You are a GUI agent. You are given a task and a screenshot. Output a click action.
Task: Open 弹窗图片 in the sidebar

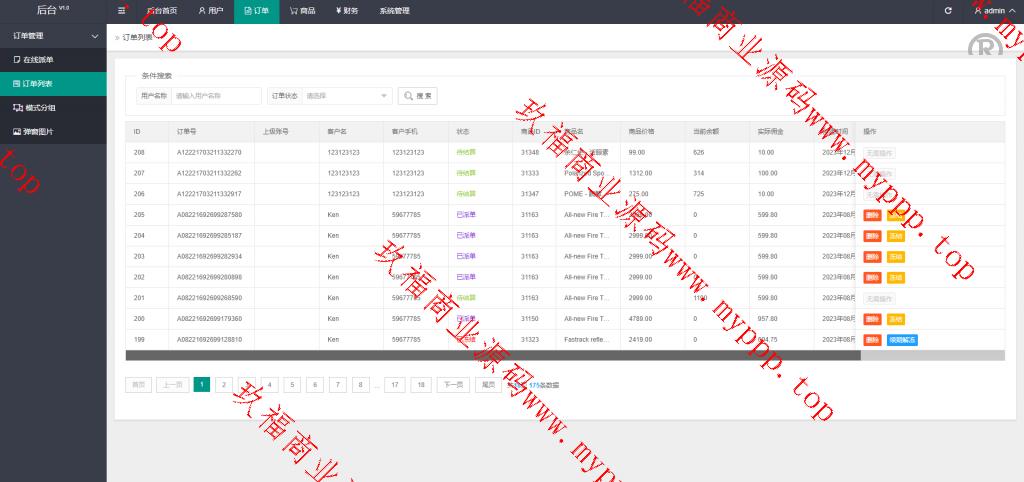pyautogui.click(x=40, y=131)
